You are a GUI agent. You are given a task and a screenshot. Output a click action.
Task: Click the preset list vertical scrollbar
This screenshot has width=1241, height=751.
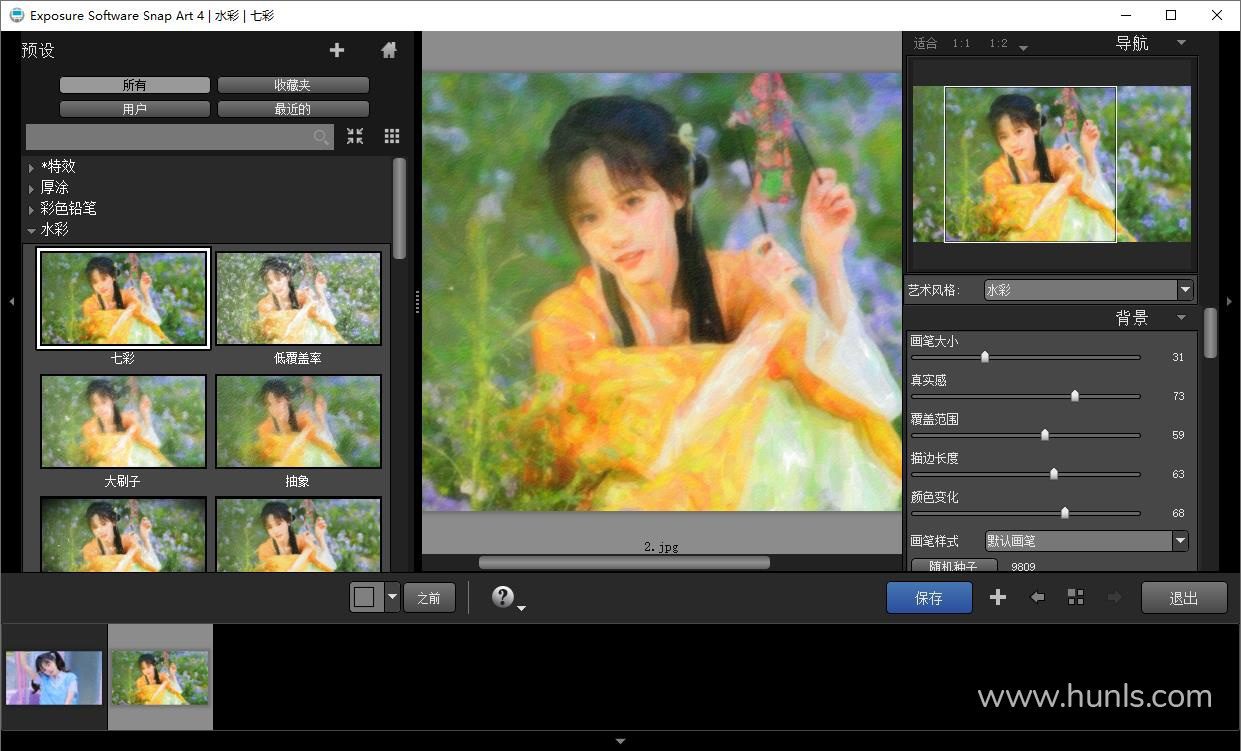point(399,208)
